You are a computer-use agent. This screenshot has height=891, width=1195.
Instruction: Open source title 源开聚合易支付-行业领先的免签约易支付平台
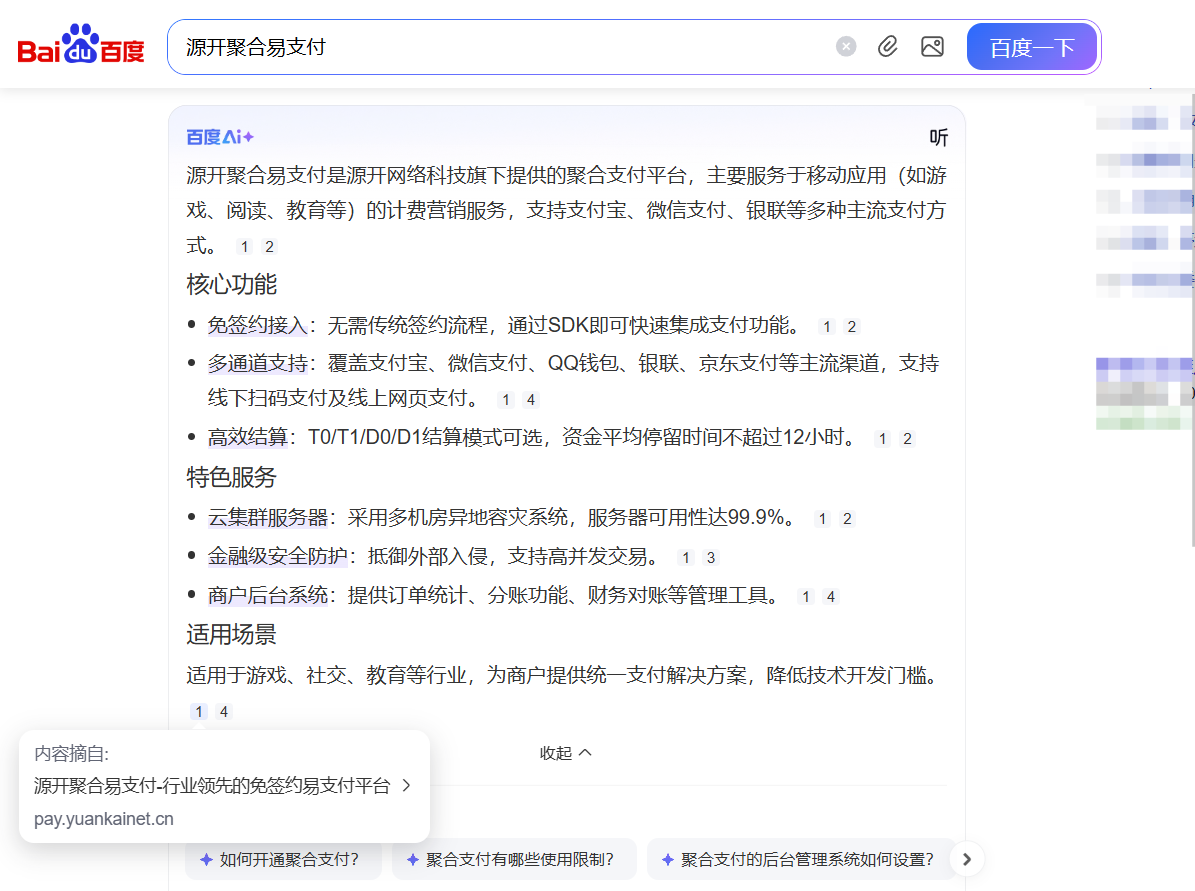point(212,786)
